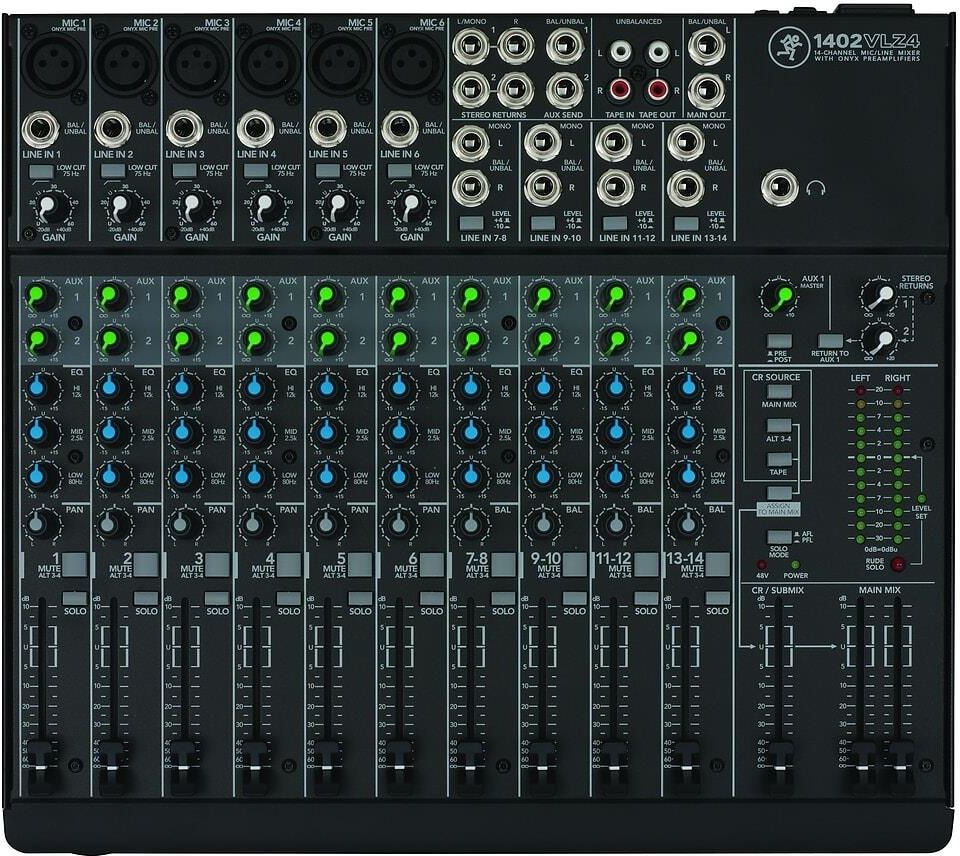Switch the Solo Mode AFL/PFL button
The width and height of the screenshot is (960, 856).
coord(780,537)
